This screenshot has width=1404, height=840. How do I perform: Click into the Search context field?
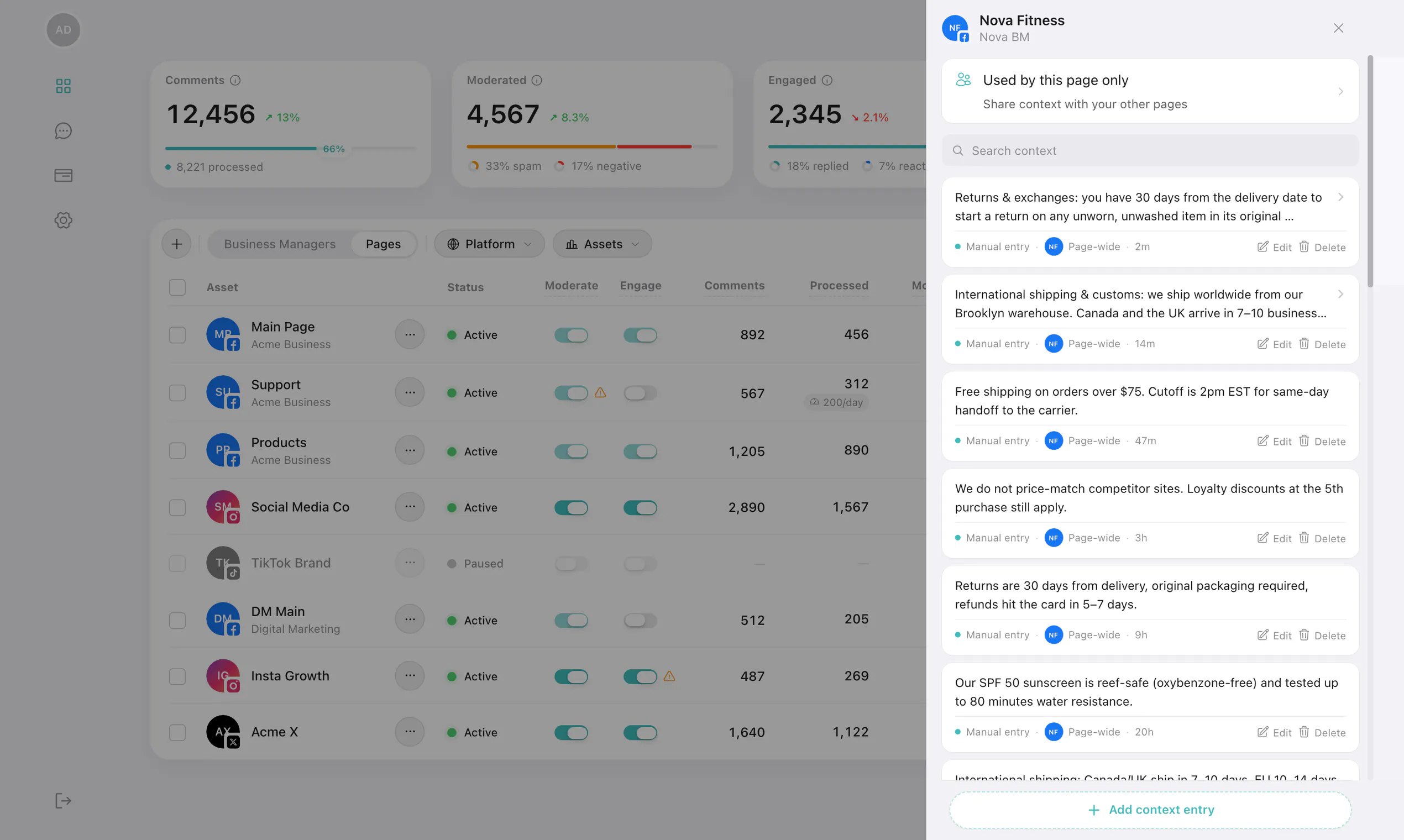point(1150,150)
